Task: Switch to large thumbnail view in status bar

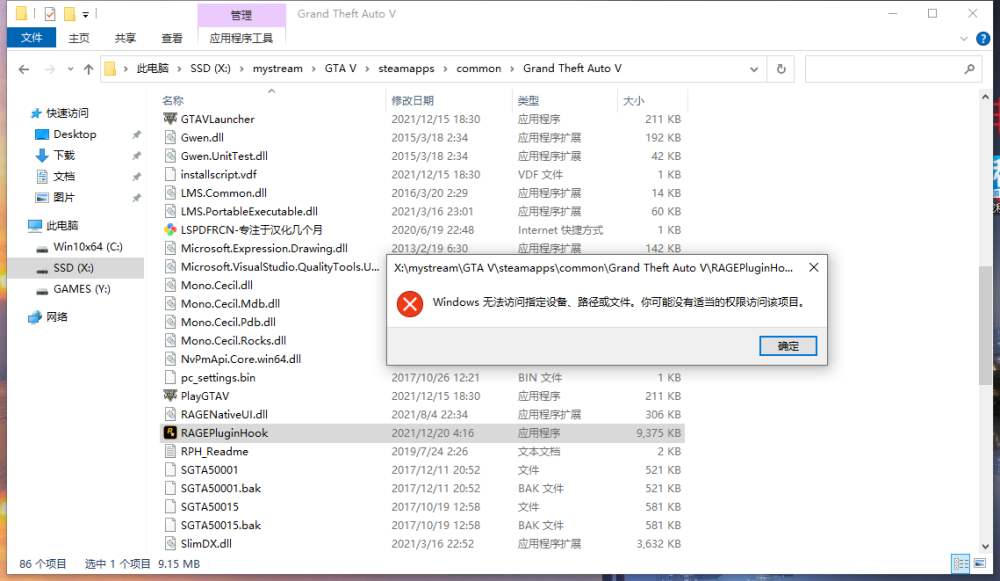Action: (981, 562)
